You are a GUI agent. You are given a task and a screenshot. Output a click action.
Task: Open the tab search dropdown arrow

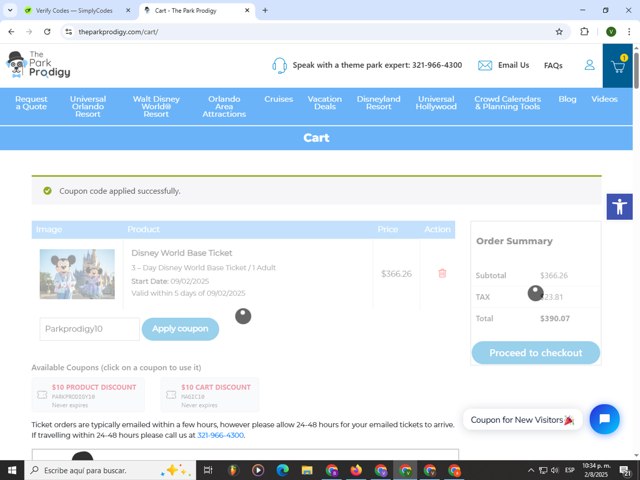coord(10,11)
